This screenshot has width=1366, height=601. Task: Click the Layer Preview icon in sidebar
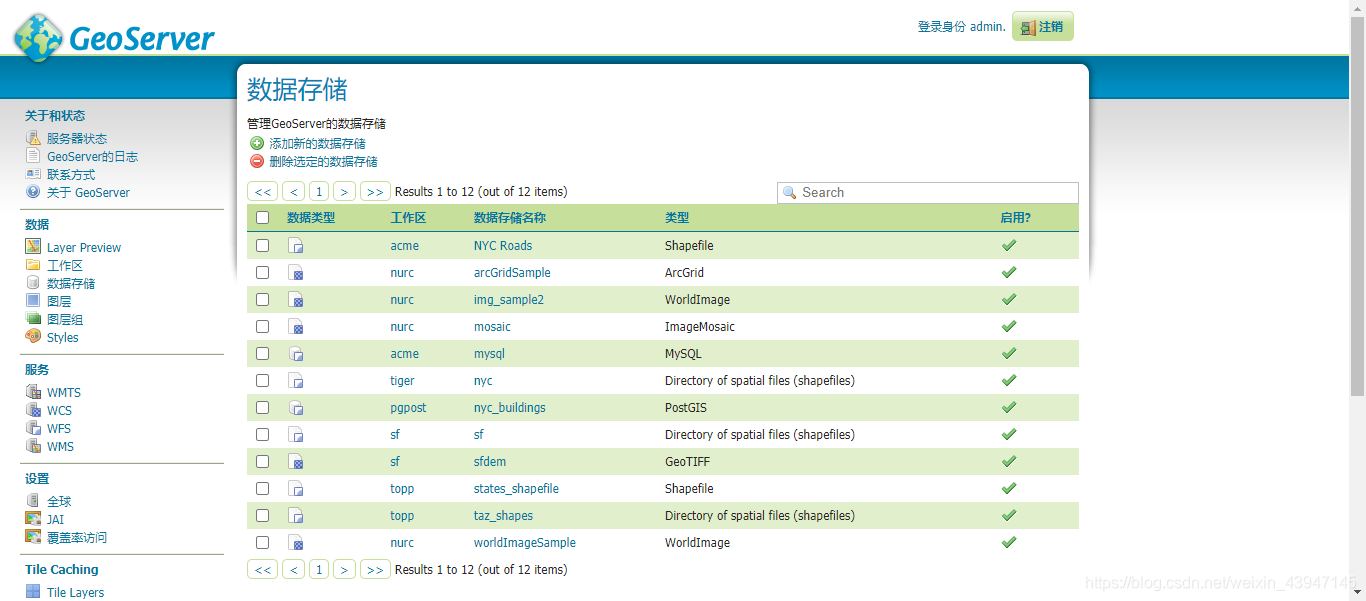pyautogui.click(x=33, y=247)
